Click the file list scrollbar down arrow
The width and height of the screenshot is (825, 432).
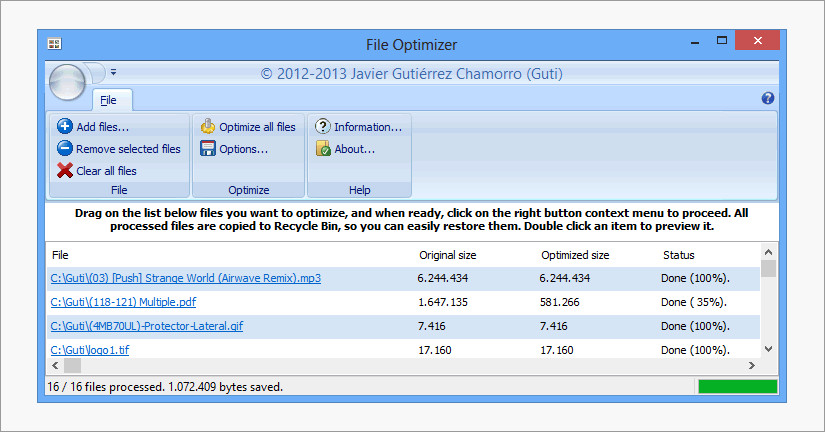tap(768, 349)
